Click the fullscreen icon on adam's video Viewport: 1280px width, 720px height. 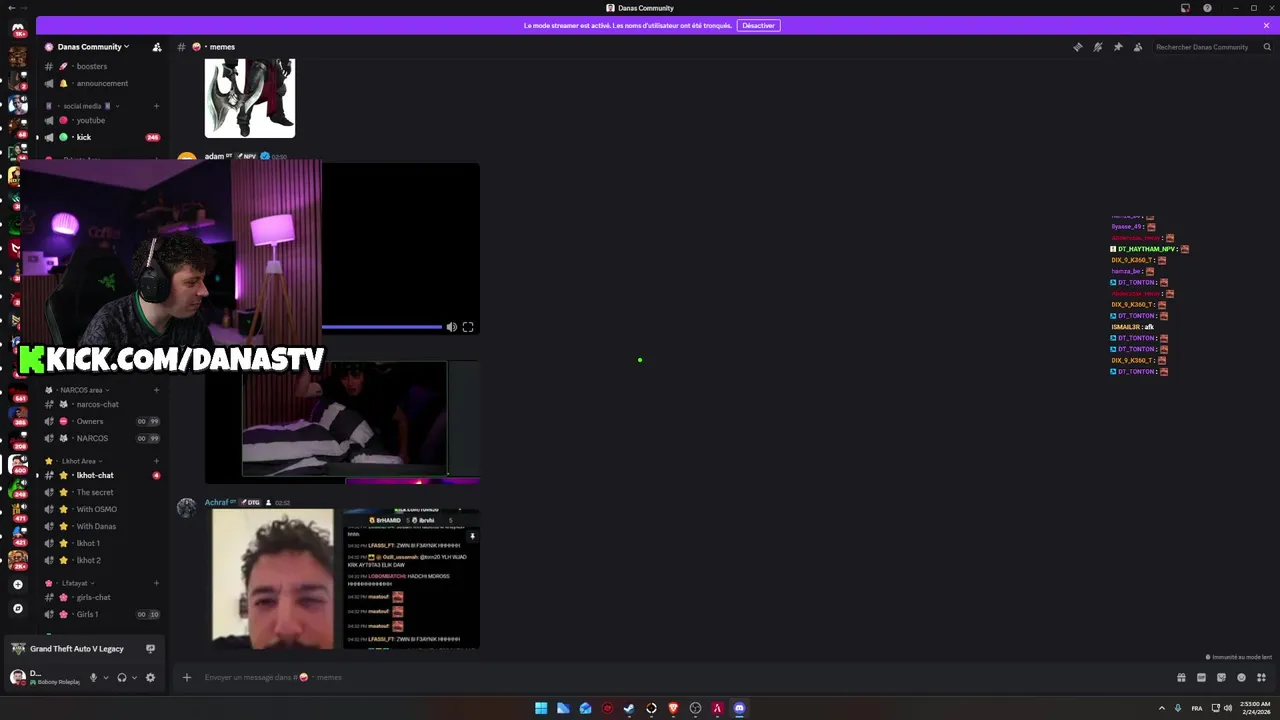pos(468,327)
